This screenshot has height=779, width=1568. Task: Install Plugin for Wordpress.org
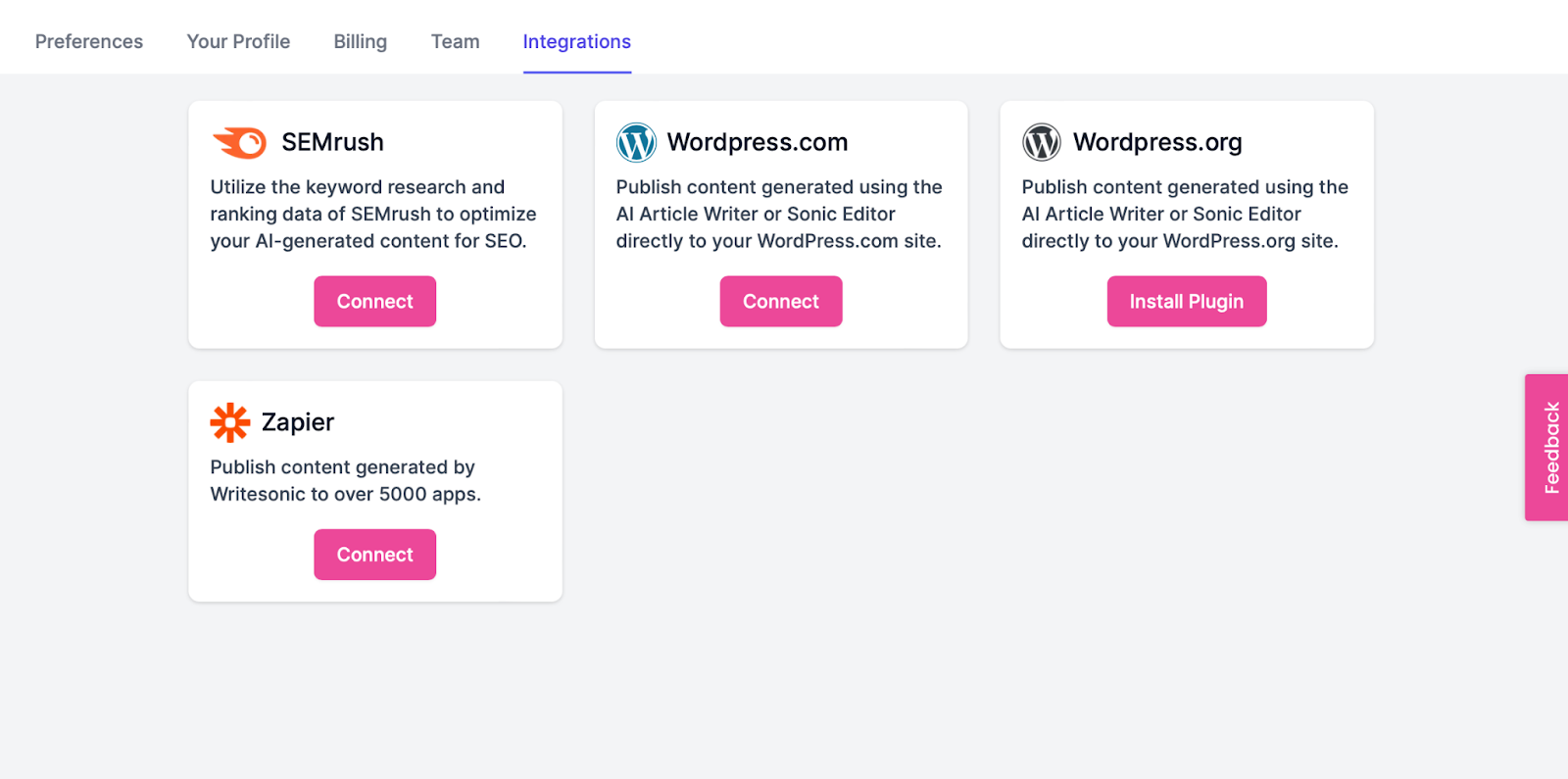point(1187,302)
